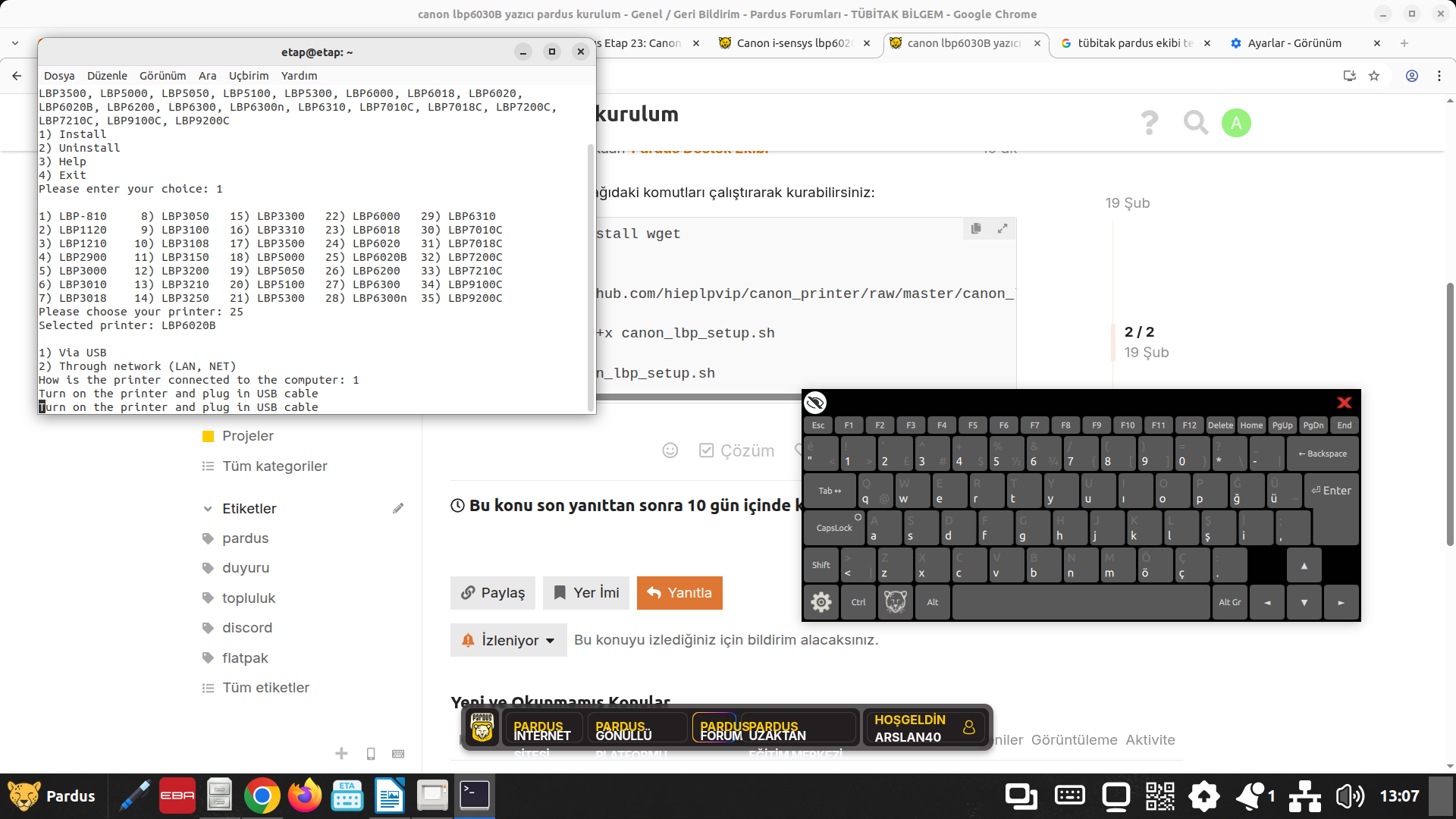Image resolution: width=1456 pixels, height=819 pixels.
Task: Open the İzleniyor notification dropdown
Action: [509, 640]
